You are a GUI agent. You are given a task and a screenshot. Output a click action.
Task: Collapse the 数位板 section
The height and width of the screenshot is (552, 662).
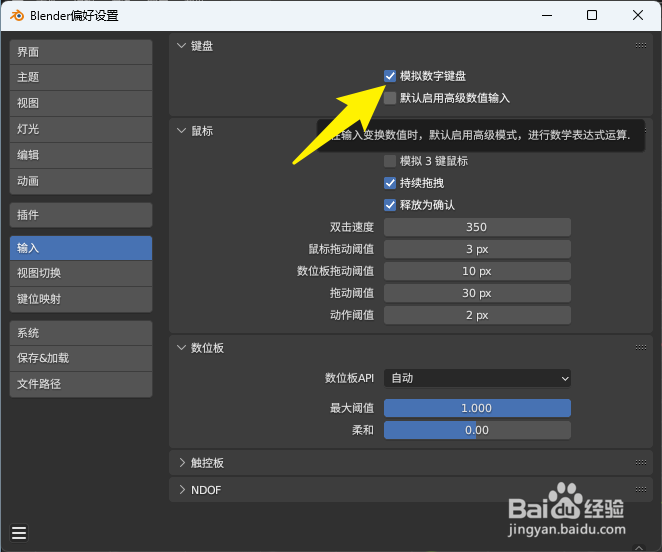point(182,348)
